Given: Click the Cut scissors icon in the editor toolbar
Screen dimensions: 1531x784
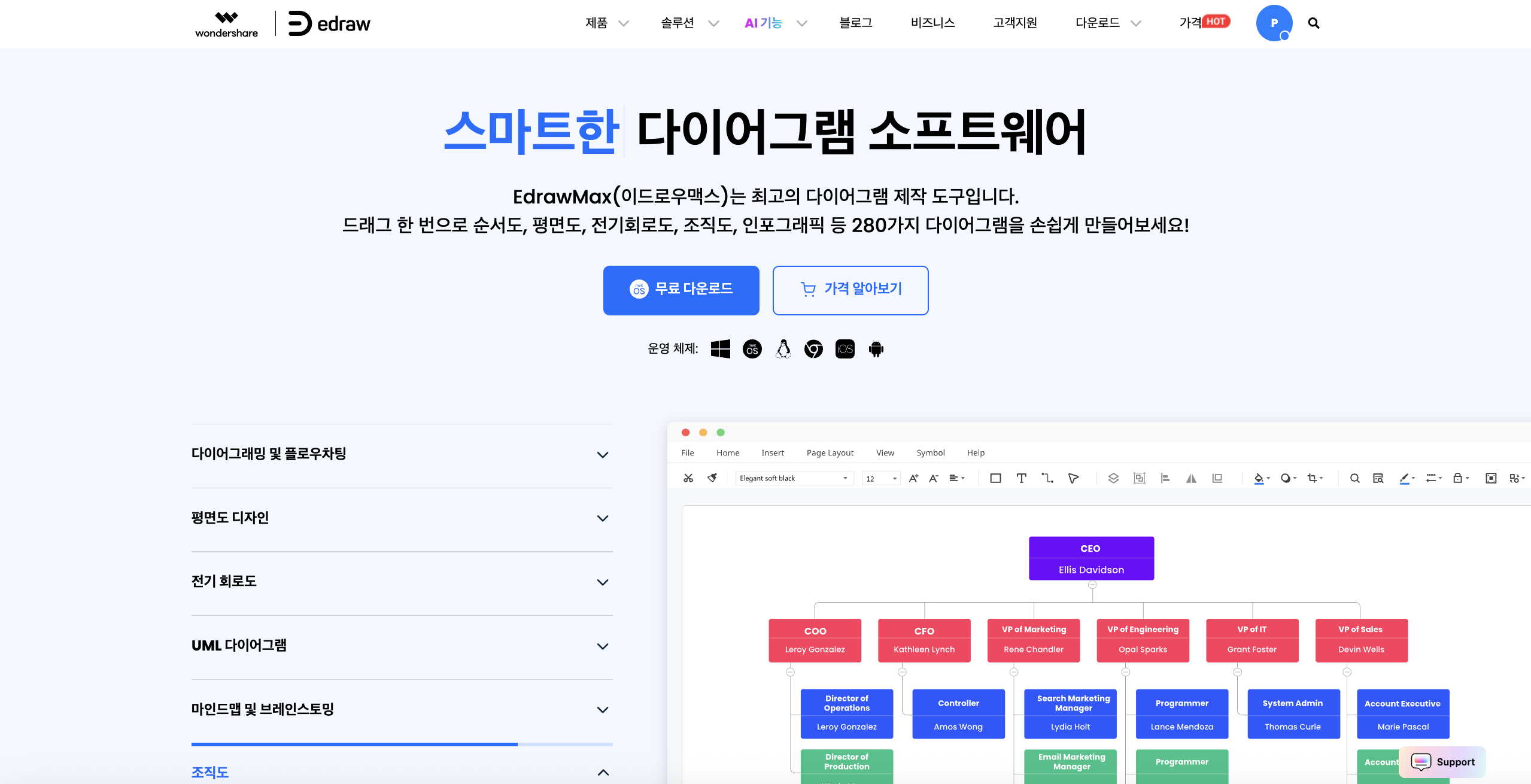Looking at the screenshot, I should point(688,478).
